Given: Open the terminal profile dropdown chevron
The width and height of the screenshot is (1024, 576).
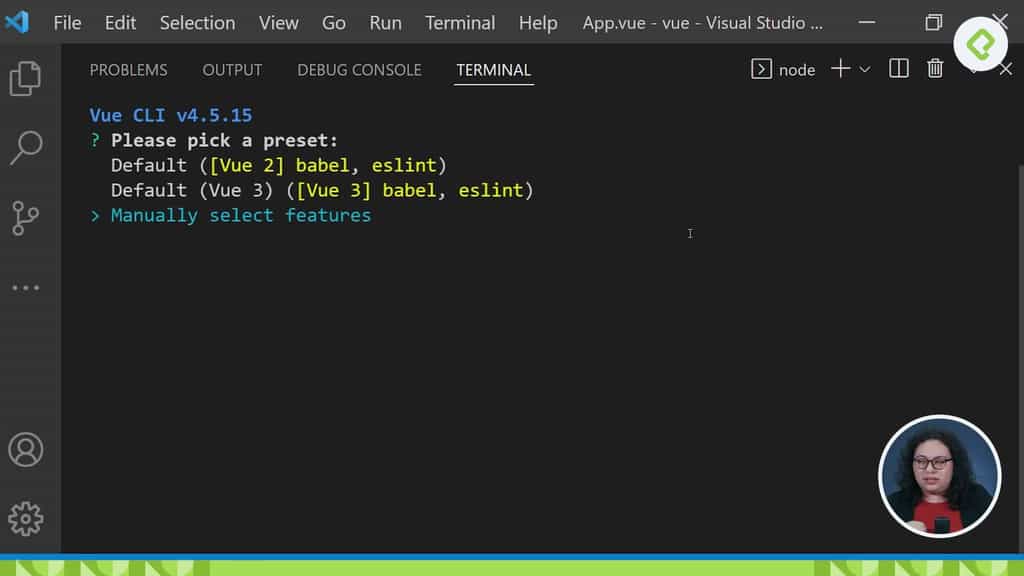Looking at the screenshot, I should (x=866, y=68).
